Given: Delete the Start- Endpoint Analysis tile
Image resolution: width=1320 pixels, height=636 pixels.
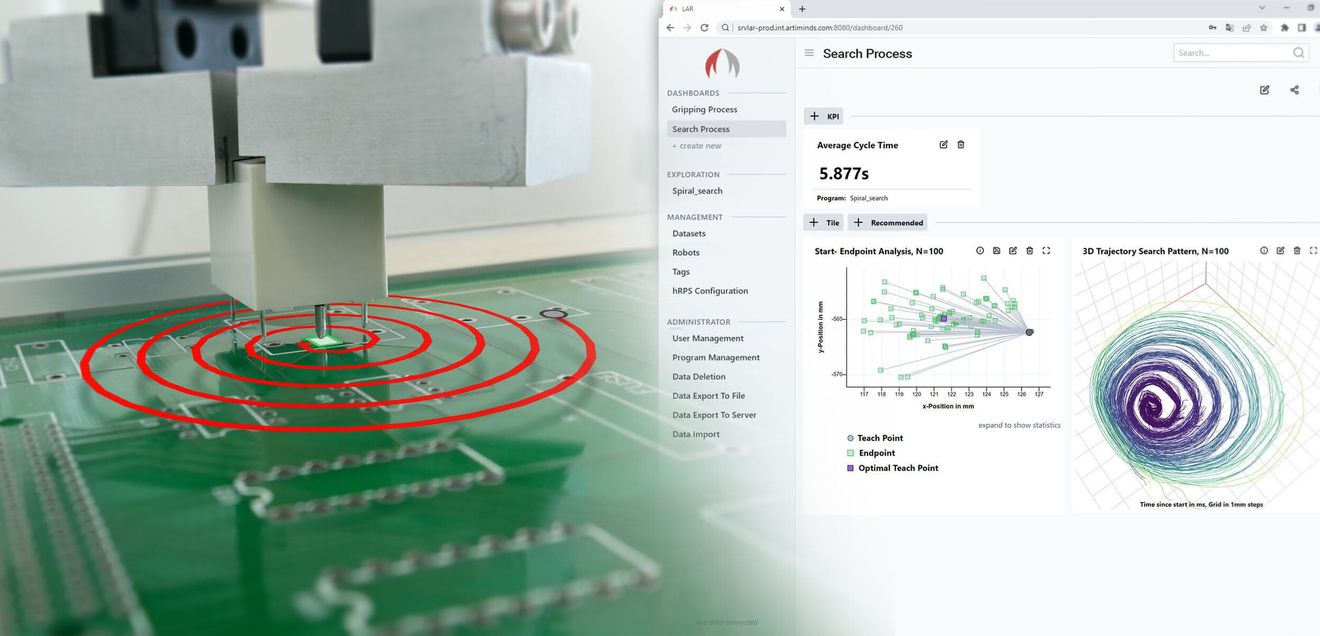Looking at the screenshot, I should (1029, 251).
